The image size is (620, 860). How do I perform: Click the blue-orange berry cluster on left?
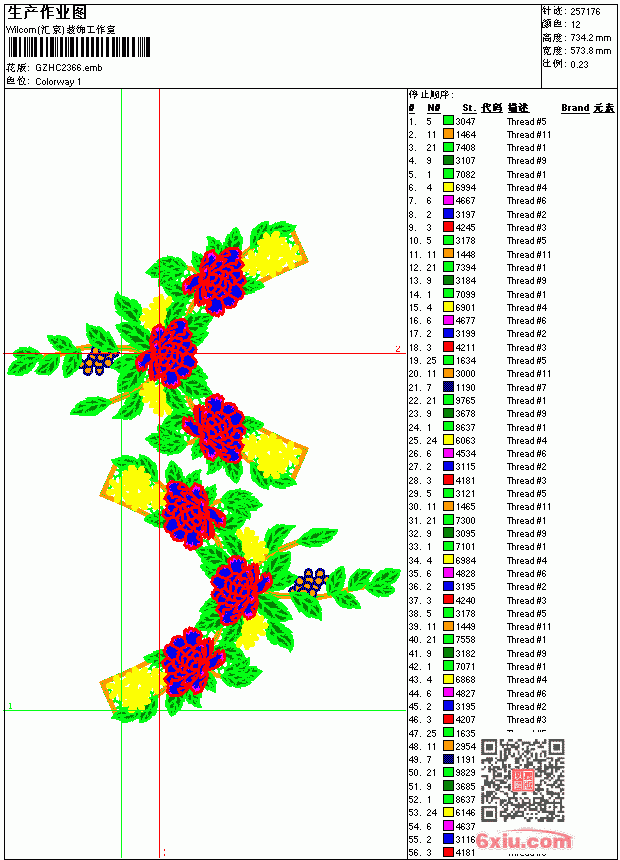98,362
